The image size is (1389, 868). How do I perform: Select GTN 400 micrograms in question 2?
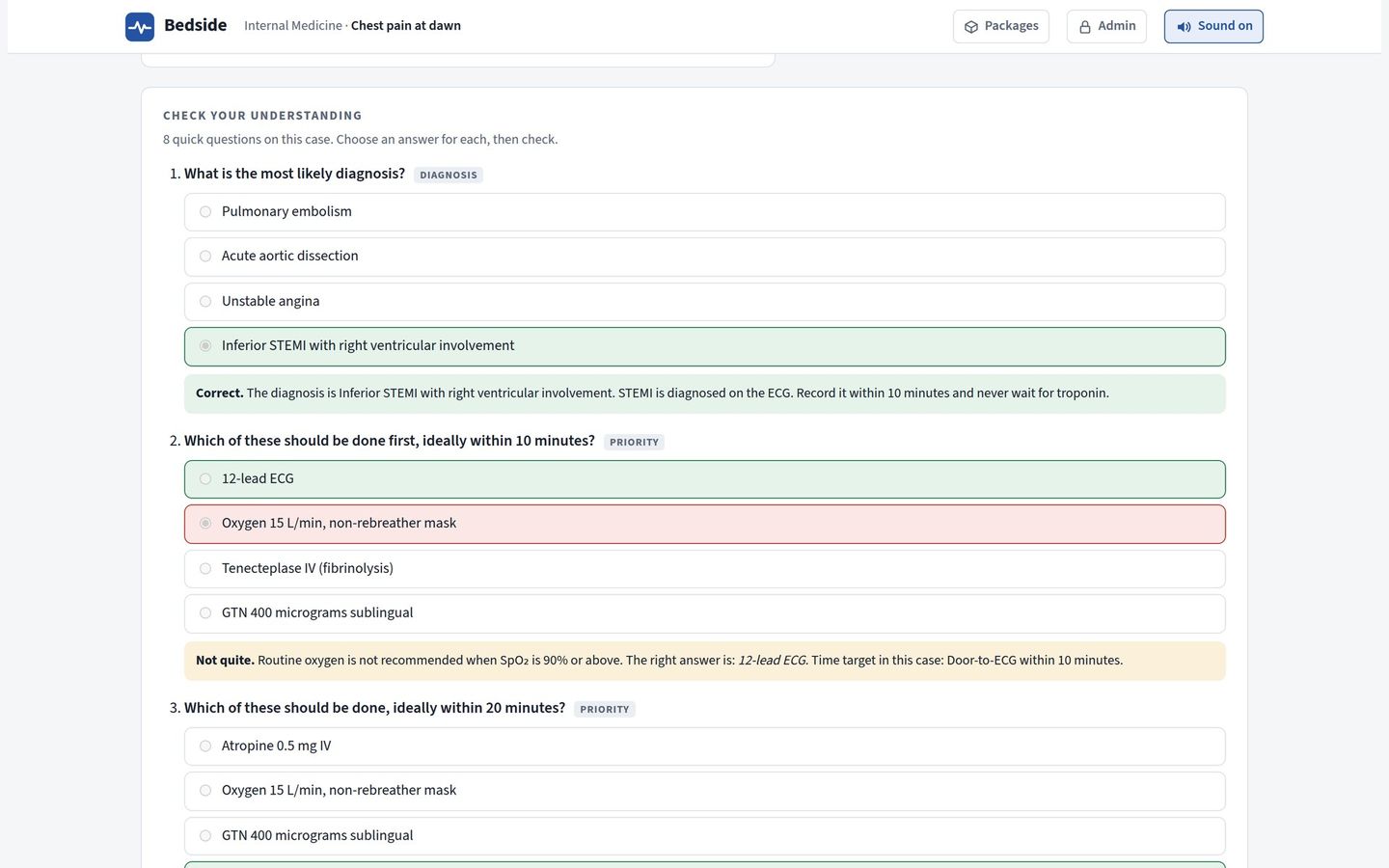click(x=705, y=613)
